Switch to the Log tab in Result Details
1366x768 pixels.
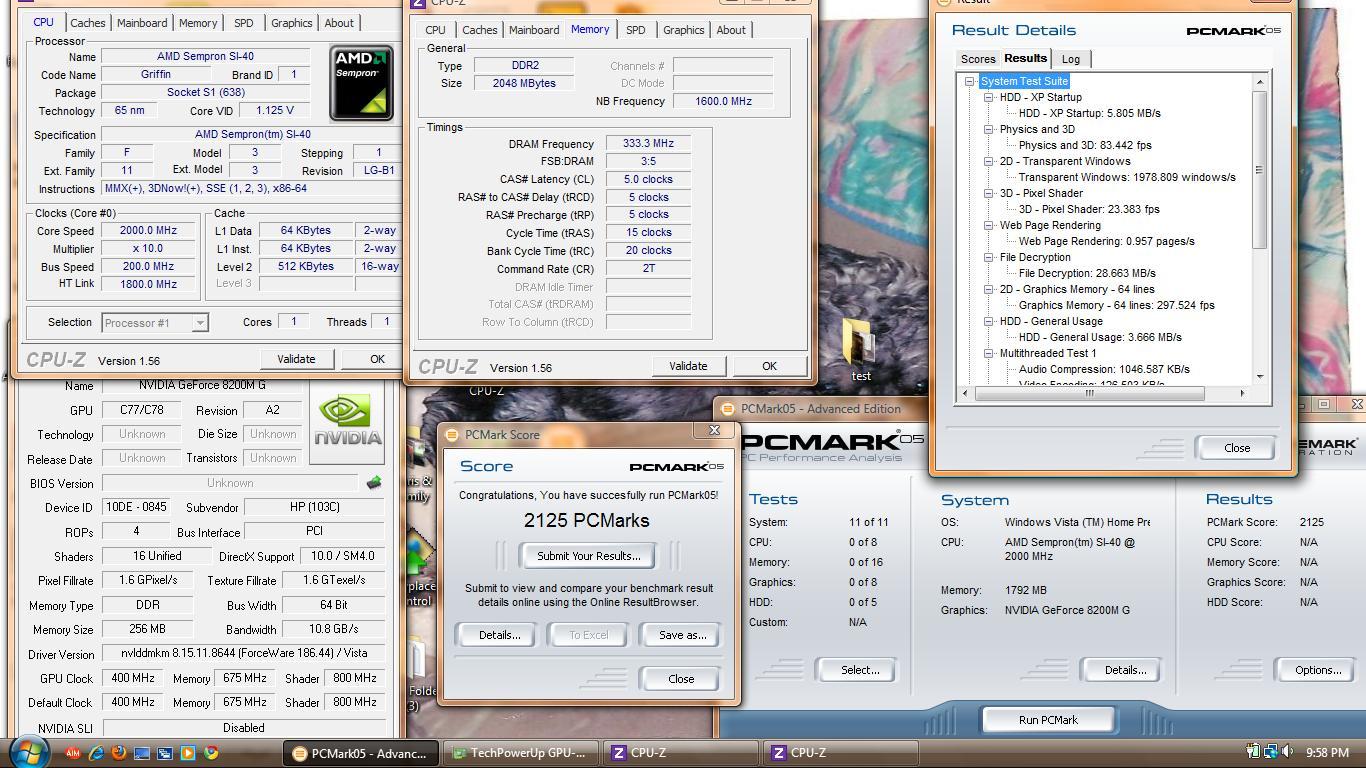(x=1071, y=59)
